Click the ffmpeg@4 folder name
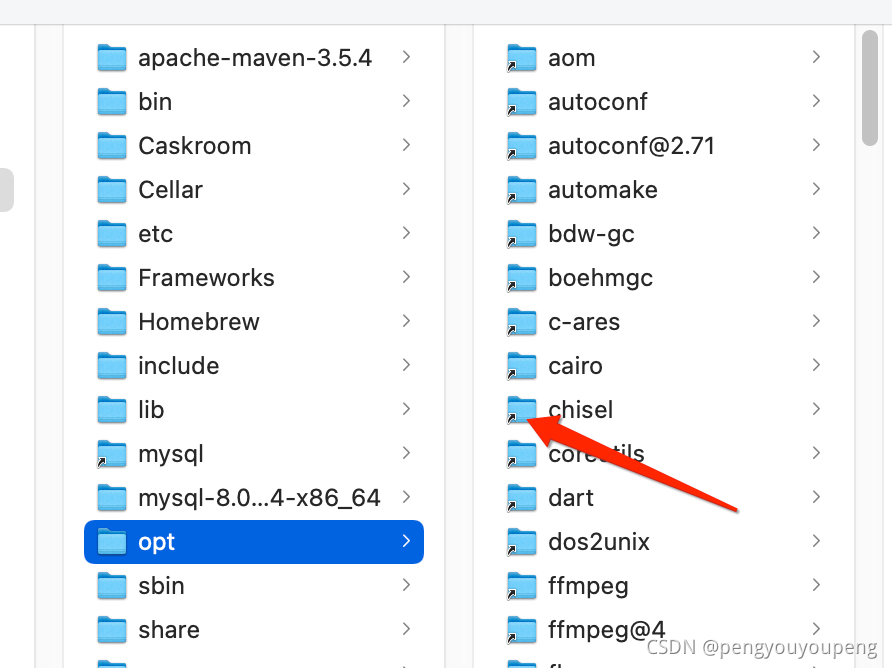892x668 pixels. point(606,630)
